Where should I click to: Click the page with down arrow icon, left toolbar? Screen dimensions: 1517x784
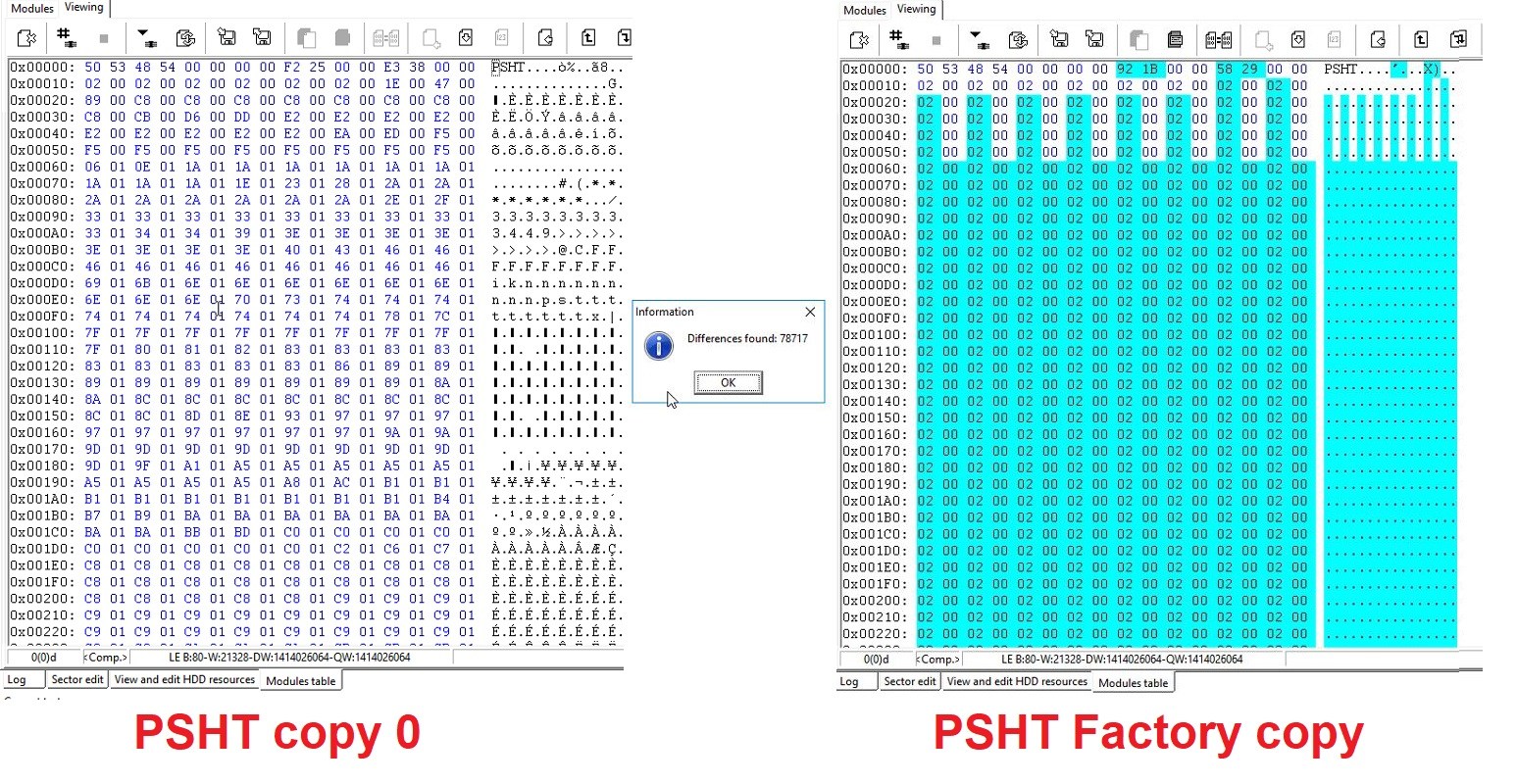pyautogui.click(x=466, y=38)
